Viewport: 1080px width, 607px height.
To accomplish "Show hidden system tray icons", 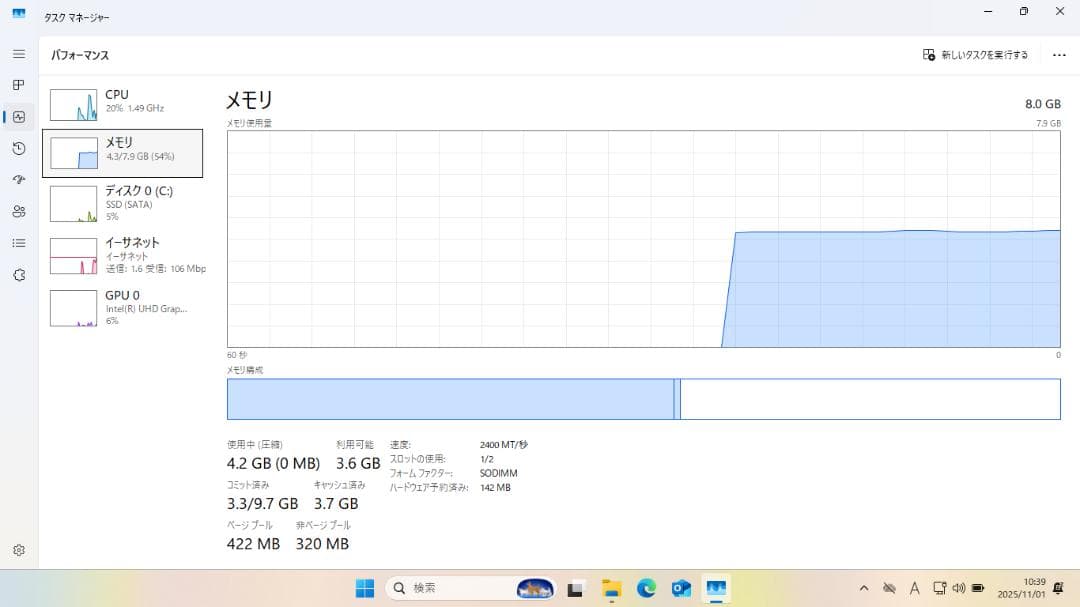I will pos(864,588).
